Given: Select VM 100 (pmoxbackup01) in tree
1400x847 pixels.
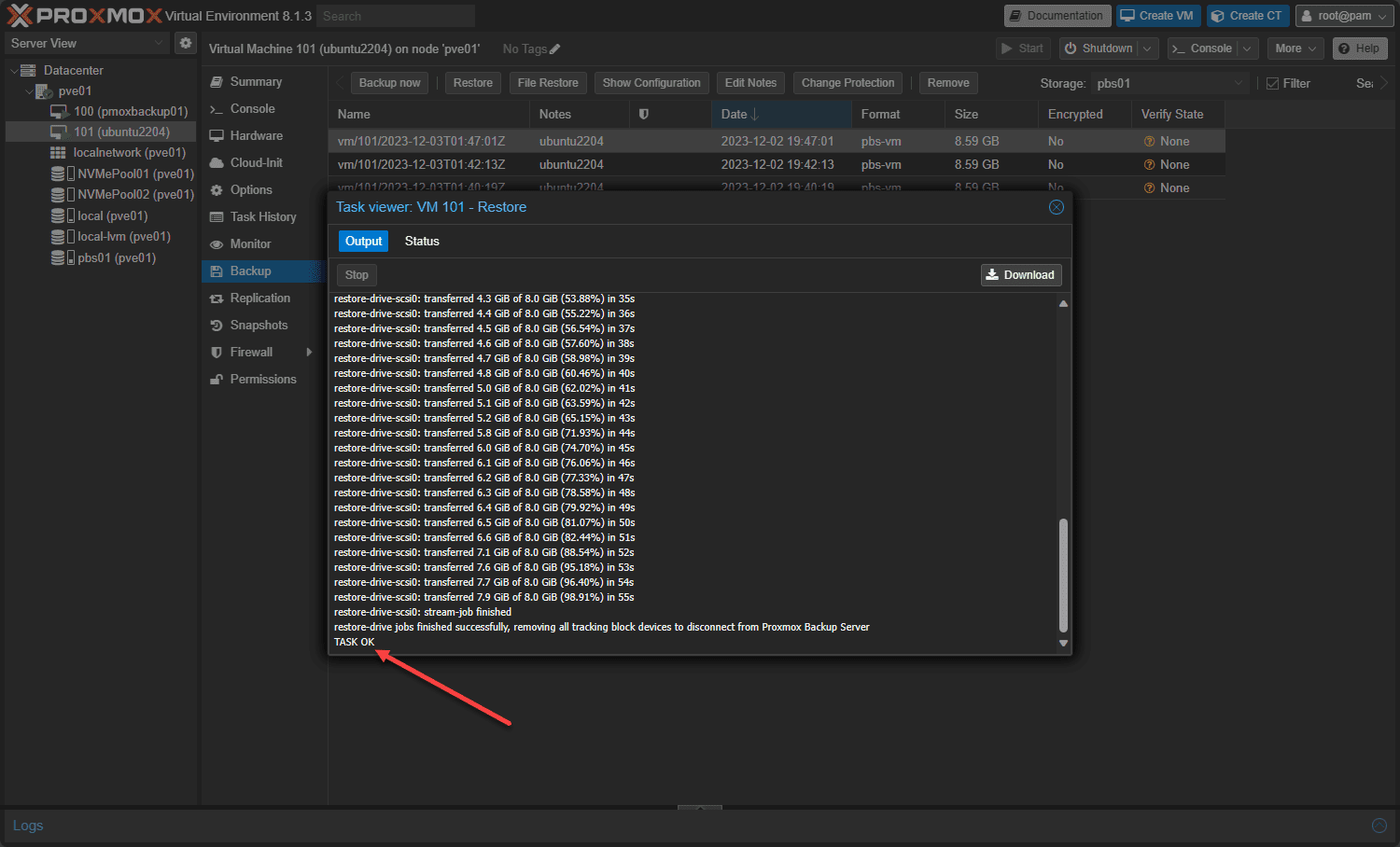Looking at the screenshot, I should click(x=131, y=112).
